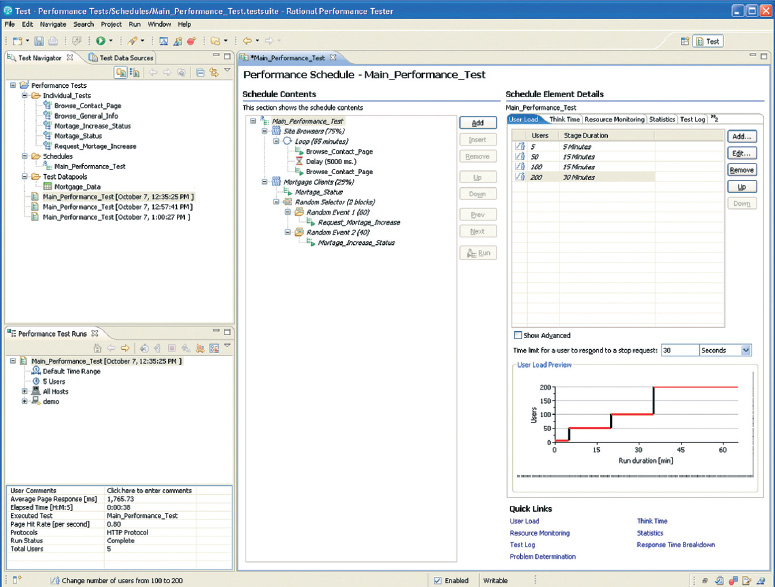Click the green Run toolbar icon
The width and height of the screenshot is (775, 587).
100,41
